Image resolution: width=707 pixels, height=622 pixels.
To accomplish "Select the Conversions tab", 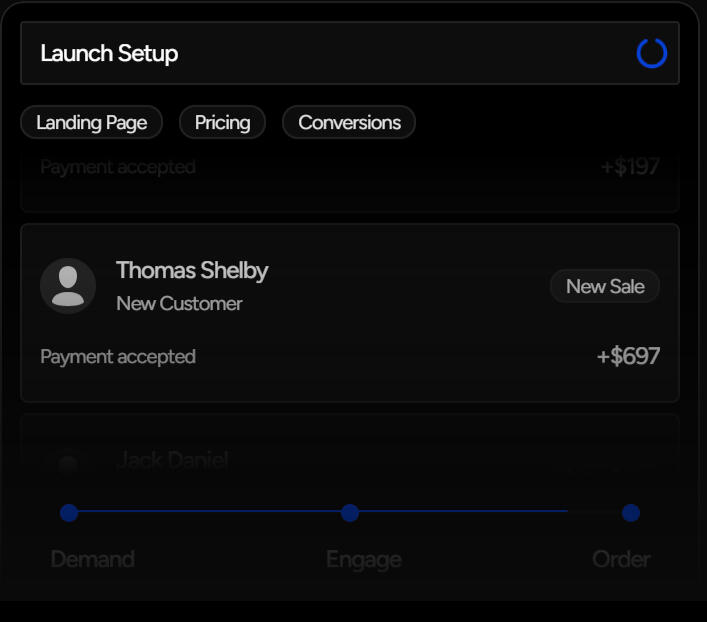I will 349,123.
